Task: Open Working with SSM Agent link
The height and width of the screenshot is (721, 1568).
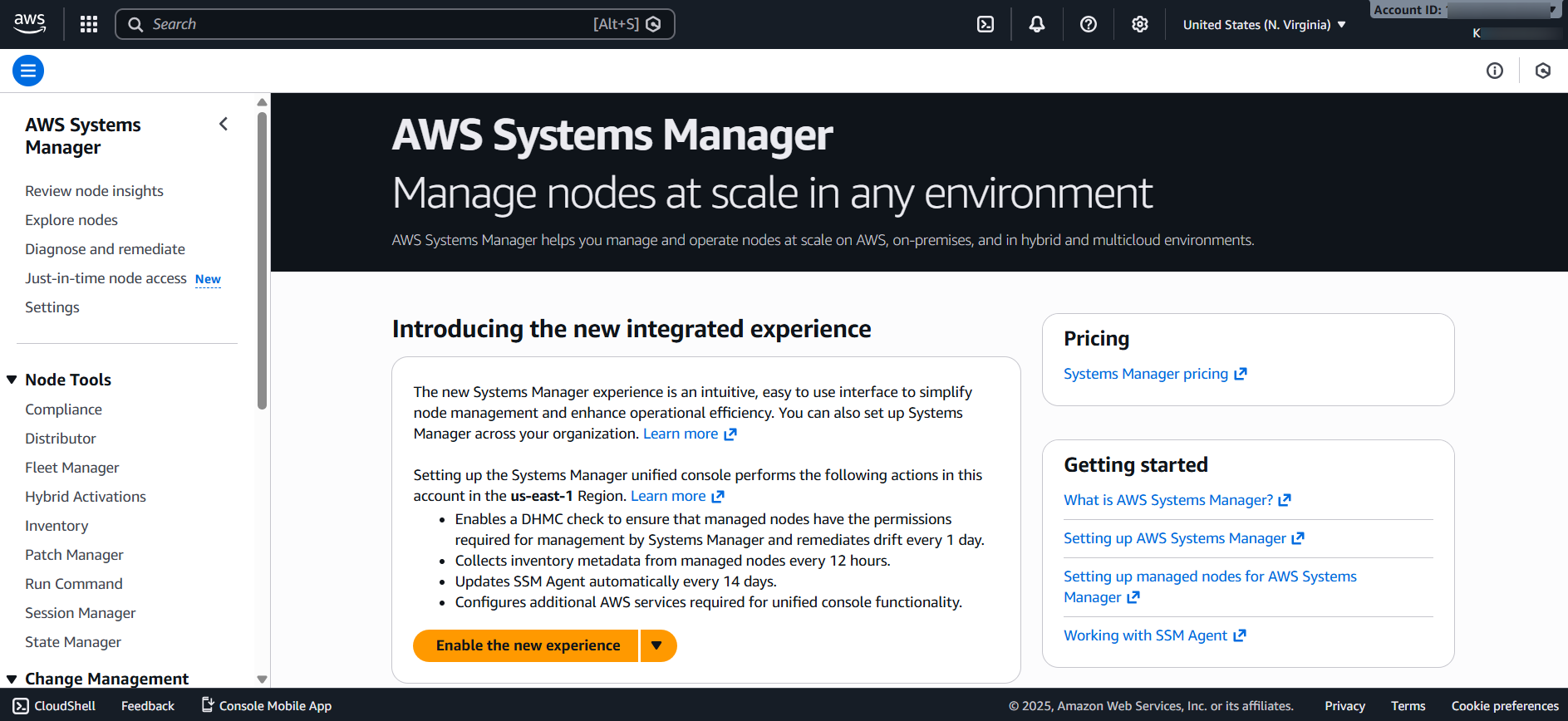Action: pos(1145,635)
